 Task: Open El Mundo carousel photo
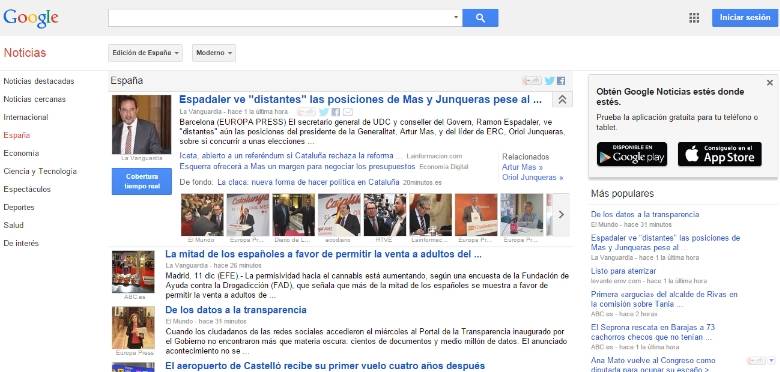click(202, 214)
